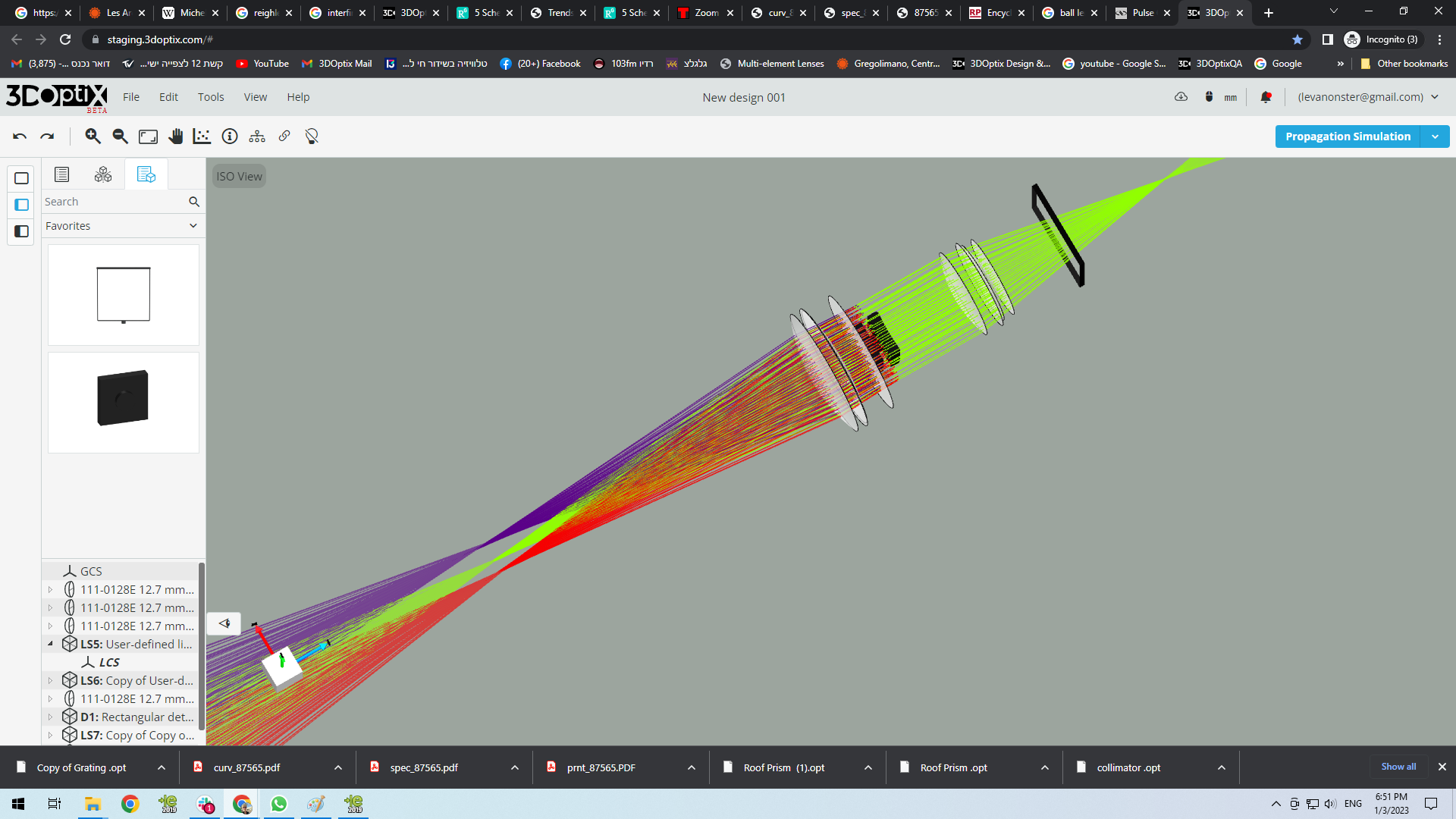Viewport: 1456px width, 819px height.
Task: Toggle the highlighted split-panel layout option
Action: click(x=20, y=204)
